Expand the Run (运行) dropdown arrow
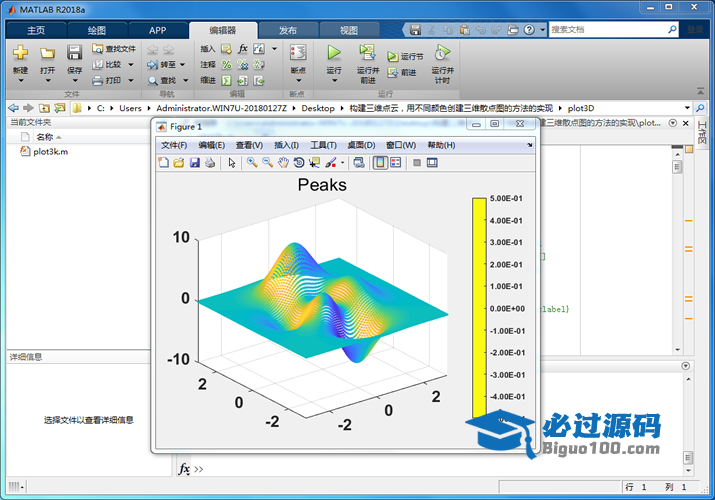715x500 pixels. pos(334,81)
